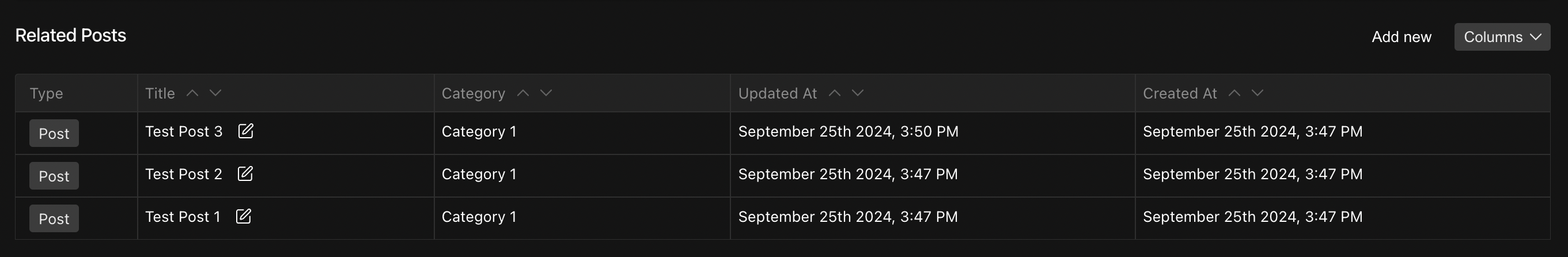This screenshot has height=257, width=1568.
Task: Sort Created At descending
Action: click(1258, 93)
